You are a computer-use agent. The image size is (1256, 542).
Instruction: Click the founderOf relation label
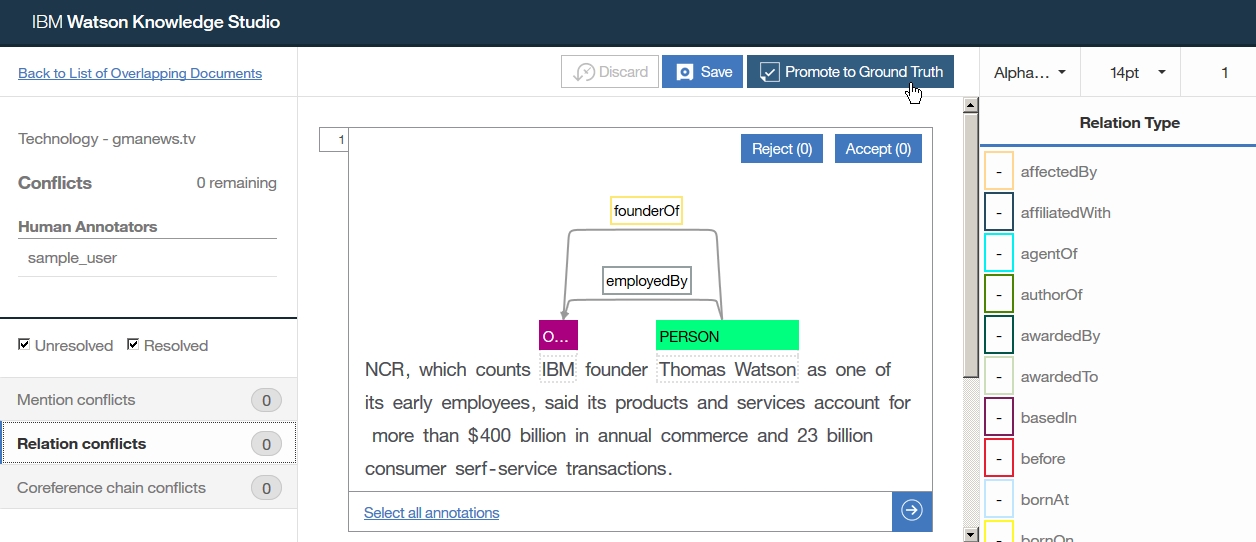647,210
